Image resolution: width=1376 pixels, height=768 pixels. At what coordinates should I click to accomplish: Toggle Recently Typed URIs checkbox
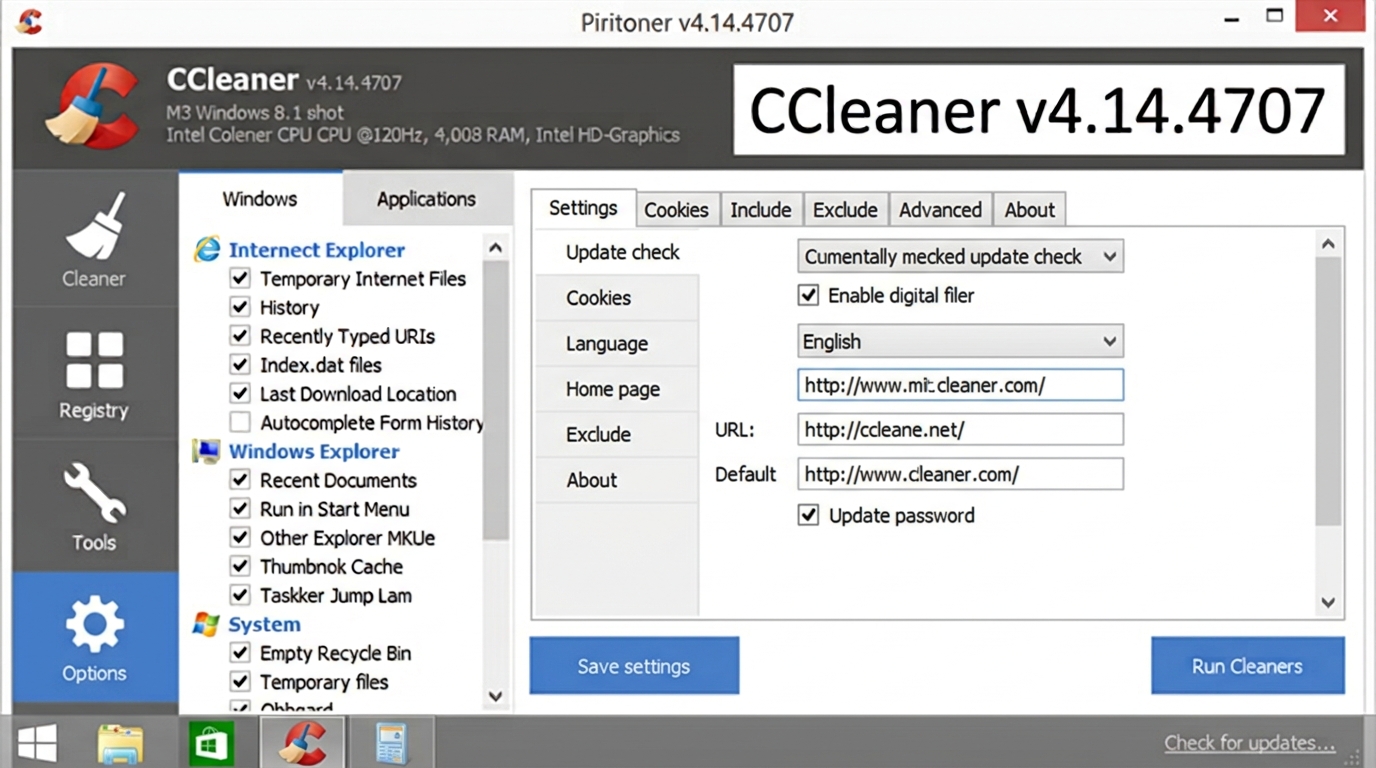tap(240, 336)
